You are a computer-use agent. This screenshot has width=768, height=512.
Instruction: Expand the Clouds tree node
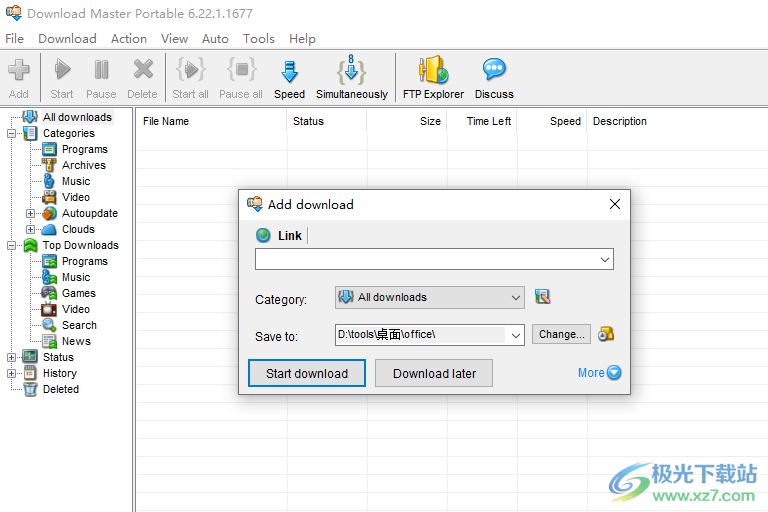(30, 229)
